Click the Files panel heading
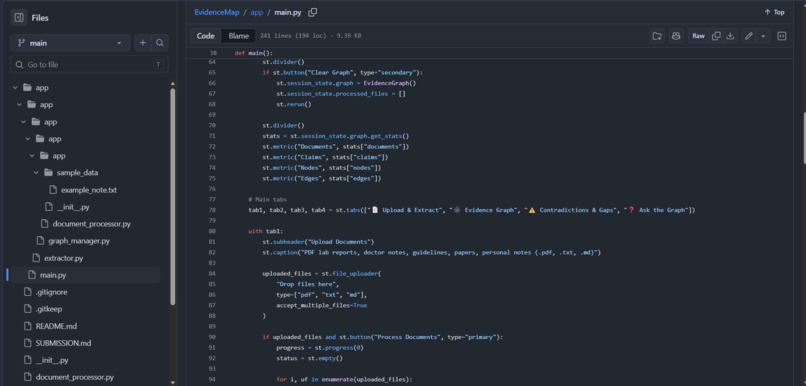 pyautogui.click(x=40, y=17)
